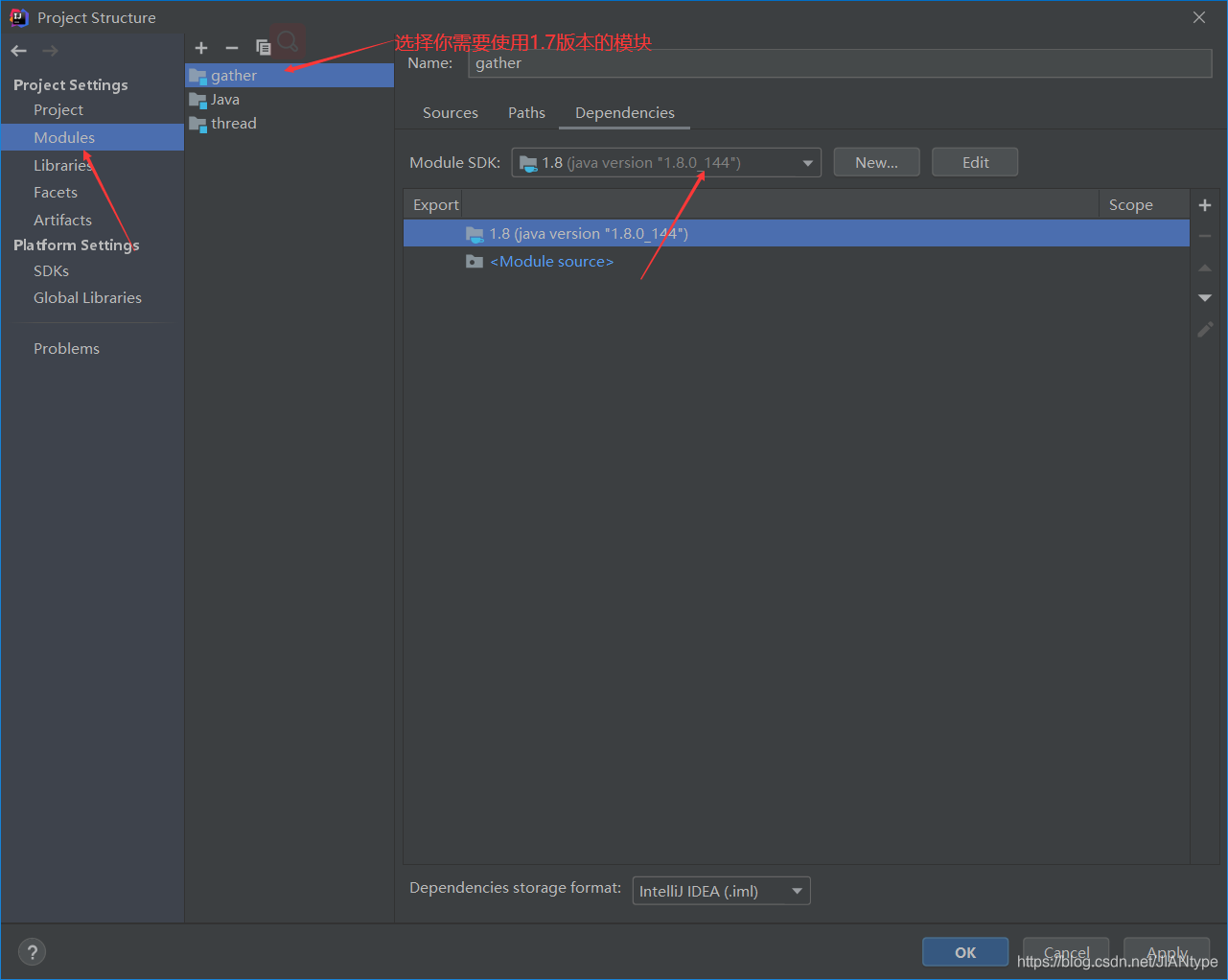Select the Java module

[x=290, y=100]
